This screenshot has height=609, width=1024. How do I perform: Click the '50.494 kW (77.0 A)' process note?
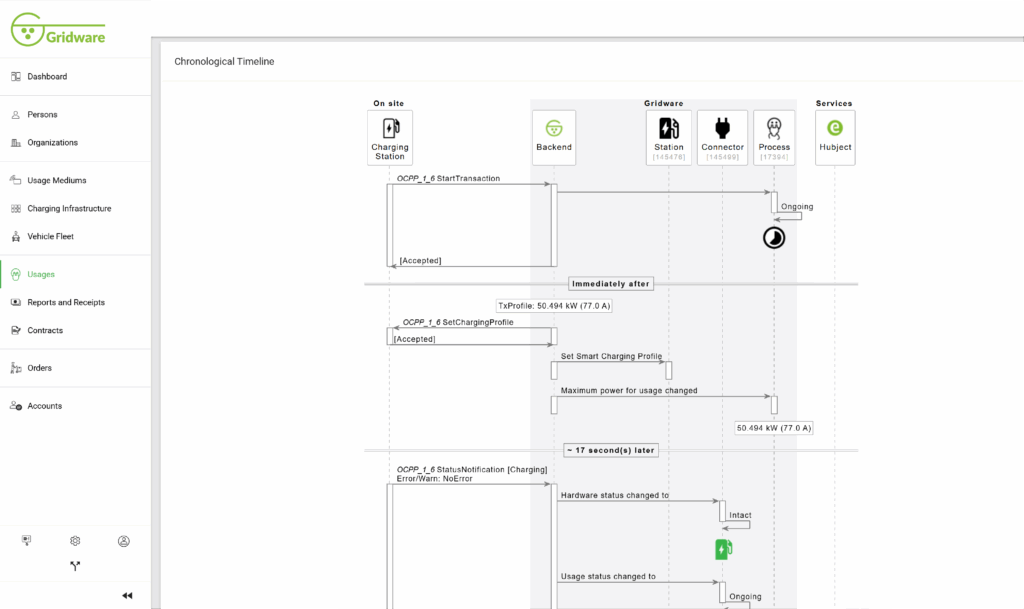(x=774, y=428)
